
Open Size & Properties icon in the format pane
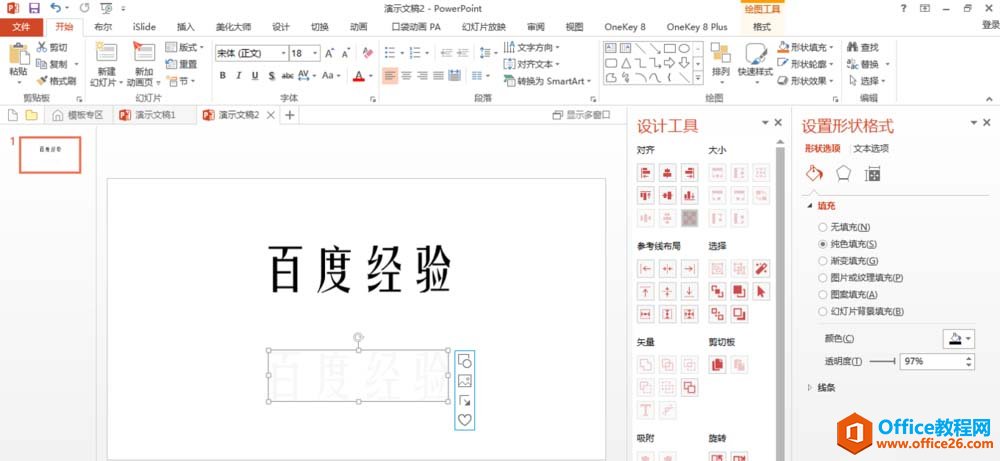pos(872,174)
